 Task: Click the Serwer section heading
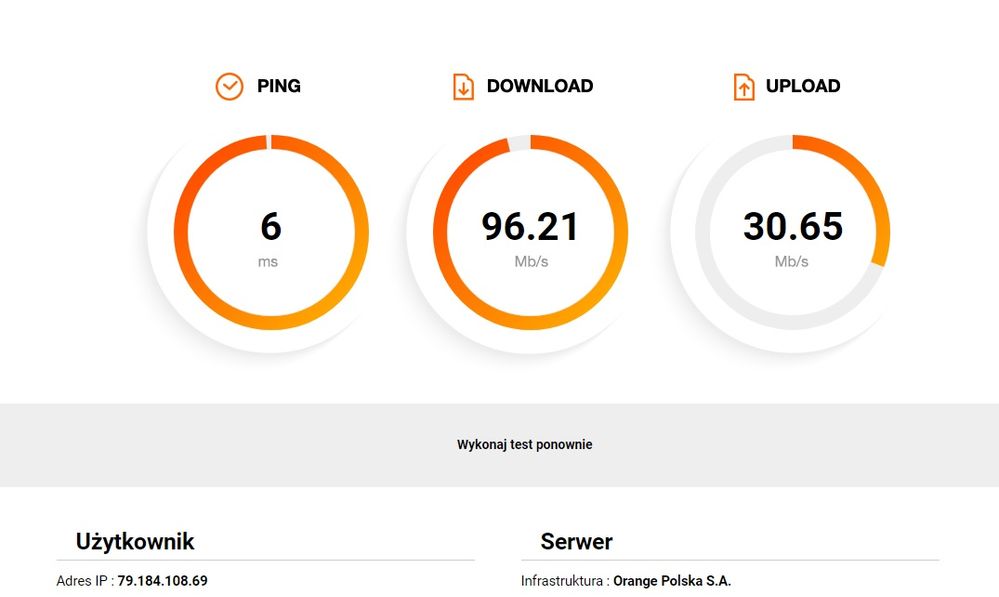click(576, 542)
